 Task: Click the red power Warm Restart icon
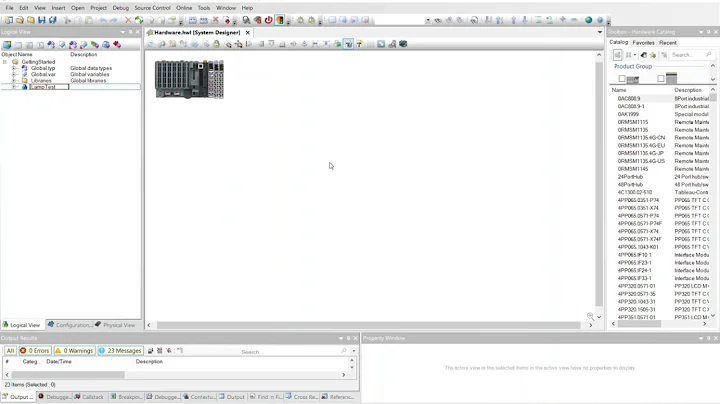pos(269,20)
